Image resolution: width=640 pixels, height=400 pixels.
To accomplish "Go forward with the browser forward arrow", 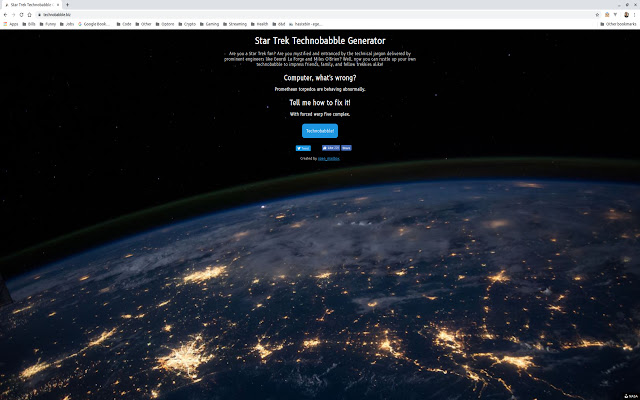I will click(13, 15).
